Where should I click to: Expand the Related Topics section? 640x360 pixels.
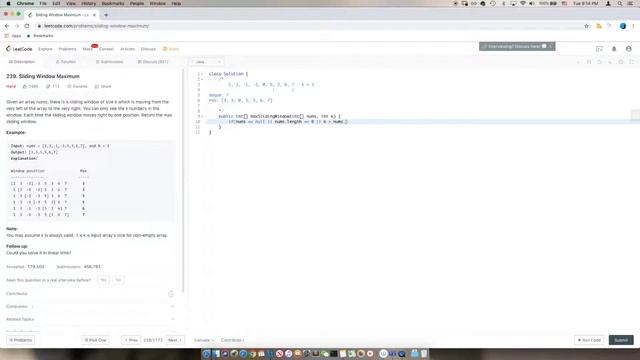point(90,319)
